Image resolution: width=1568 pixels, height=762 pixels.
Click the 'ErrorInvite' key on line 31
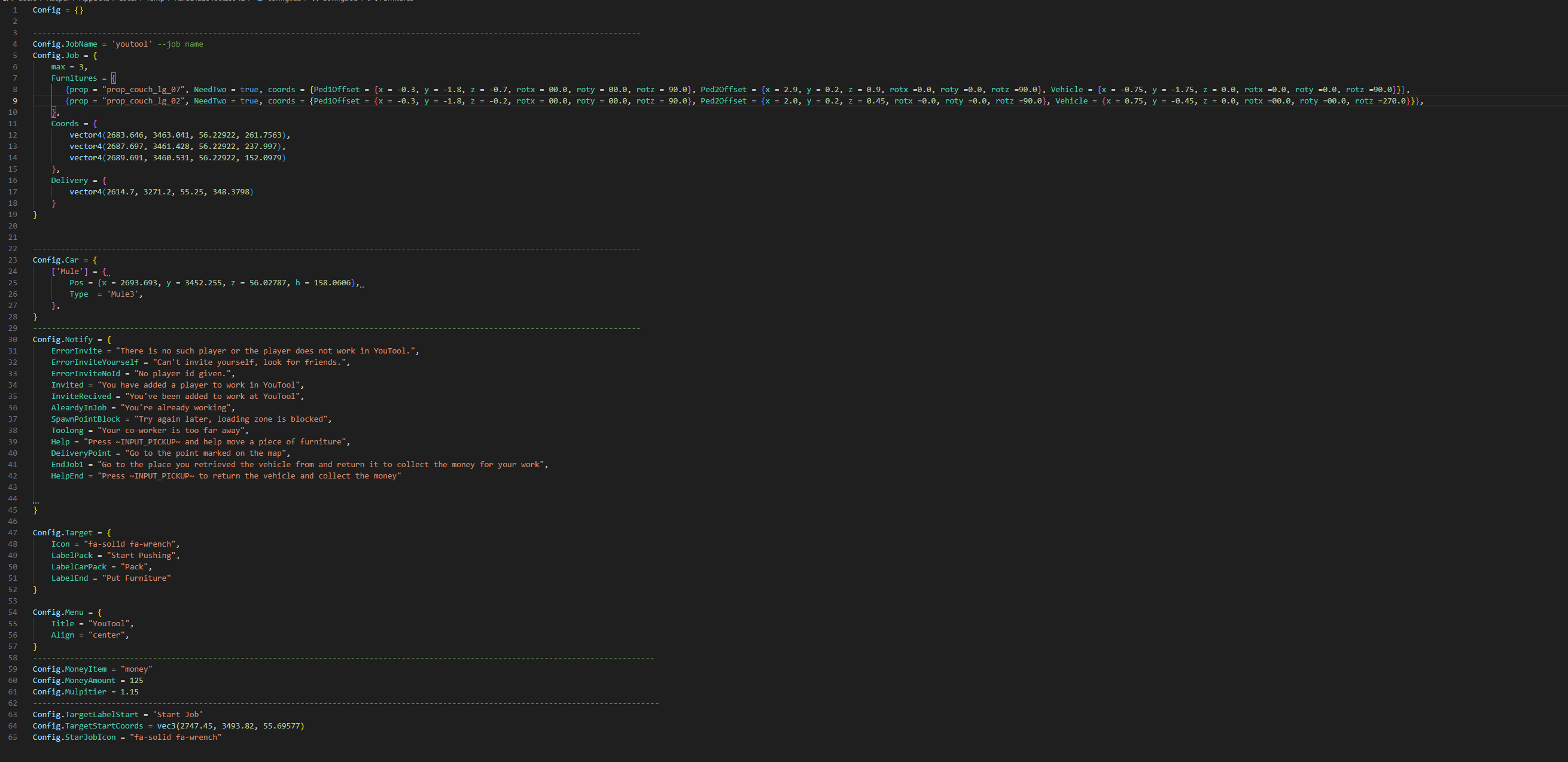76,351
